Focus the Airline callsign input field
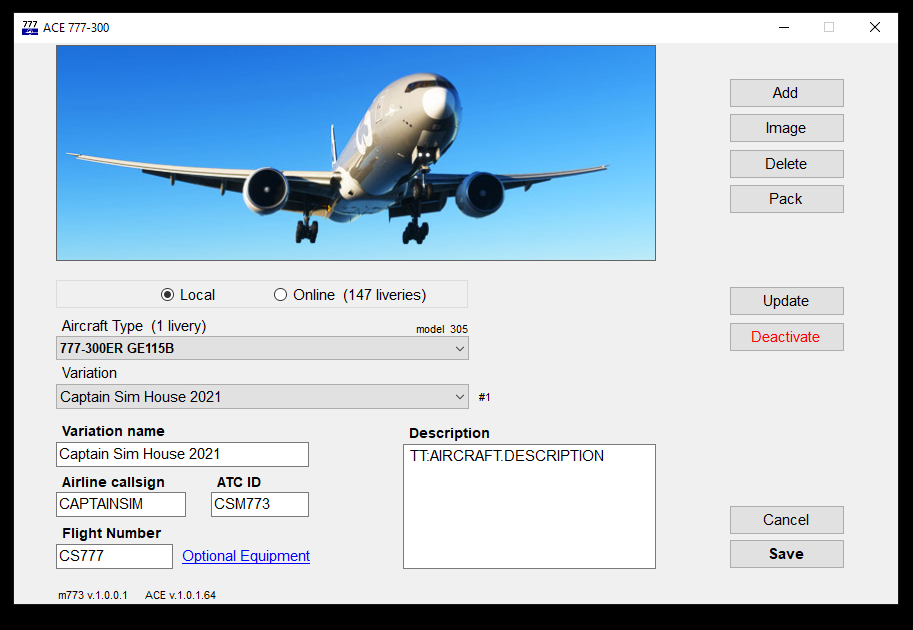This screenshot has width=913, height=630. tap(121, 505)
